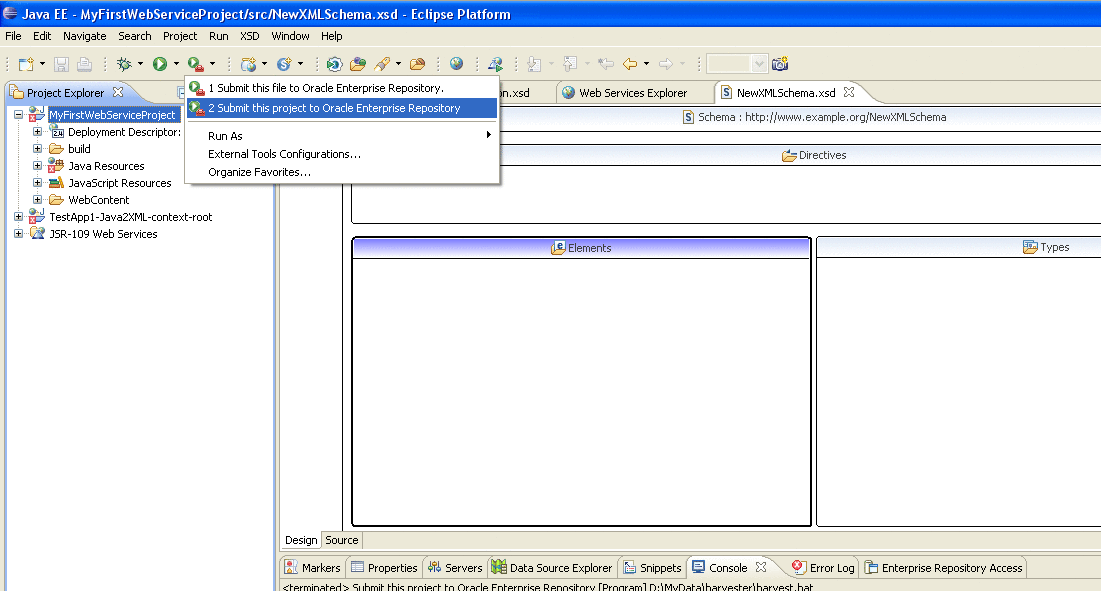Open the Window menu

pos(290,36)
